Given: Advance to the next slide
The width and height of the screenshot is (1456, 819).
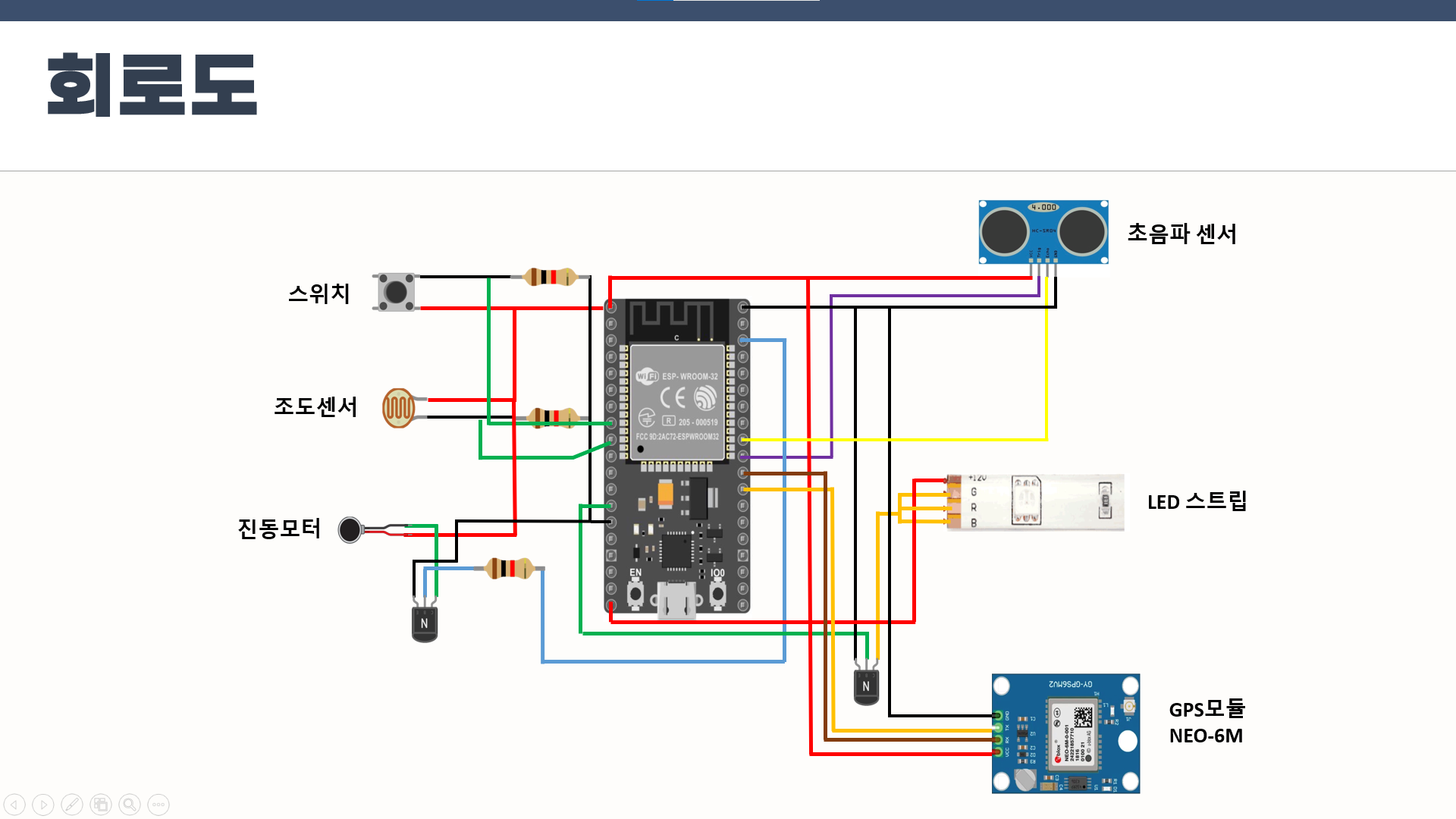Looking at the screenshot, I should [43, 805].
